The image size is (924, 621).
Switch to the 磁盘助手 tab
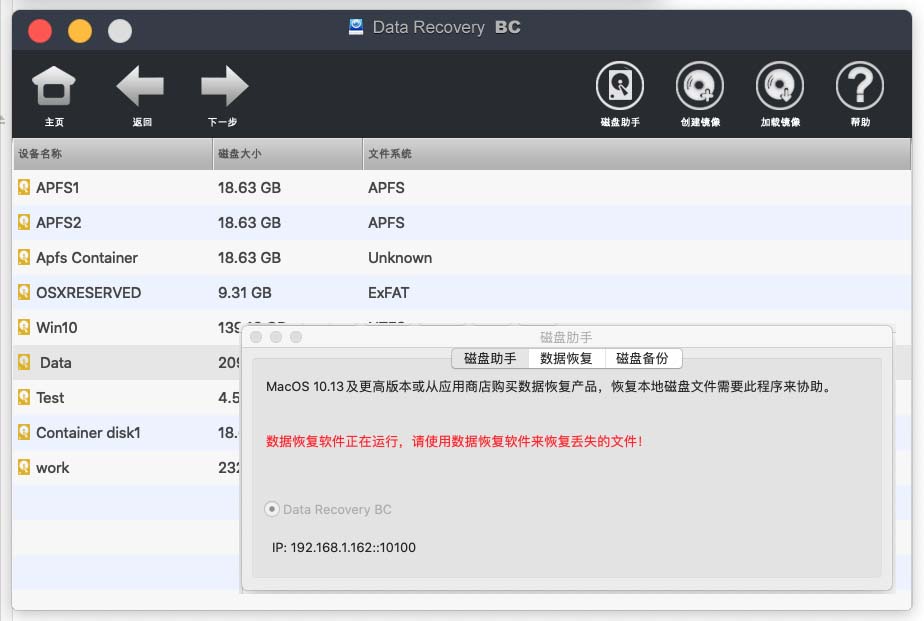[x=490, y=358]
